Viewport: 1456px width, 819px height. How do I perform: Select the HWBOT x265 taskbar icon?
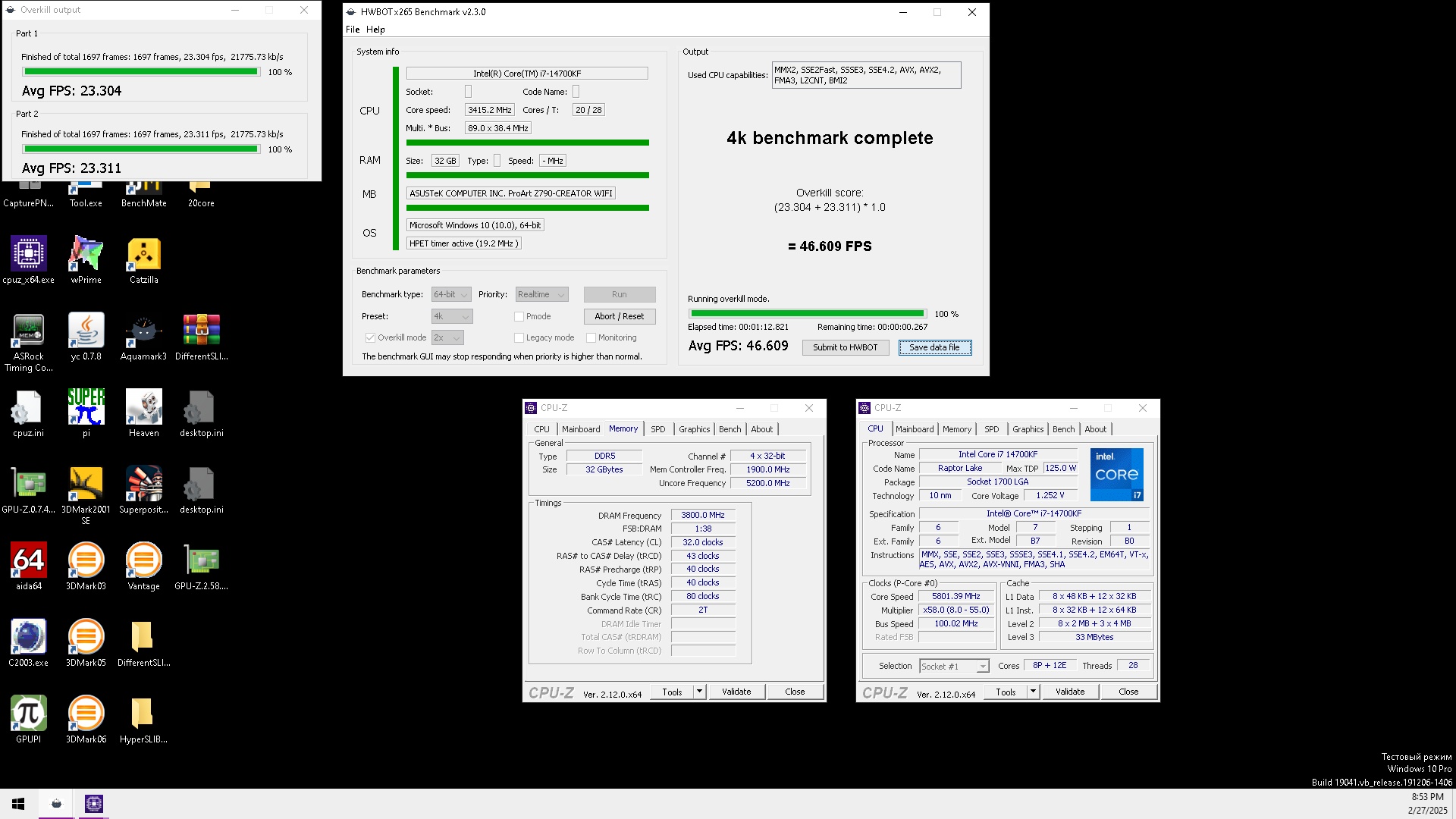pyautogui.click(x=56, y=804)
